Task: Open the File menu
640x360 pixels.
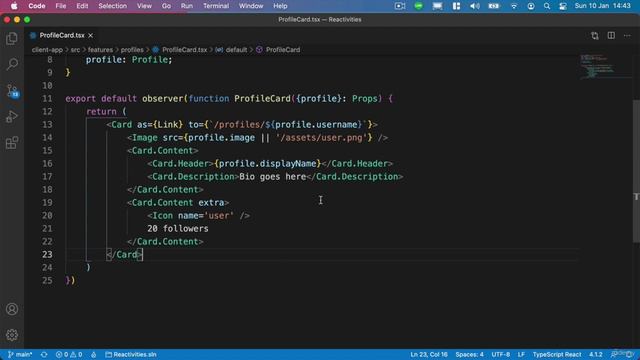Action: [x=61, y=6]
